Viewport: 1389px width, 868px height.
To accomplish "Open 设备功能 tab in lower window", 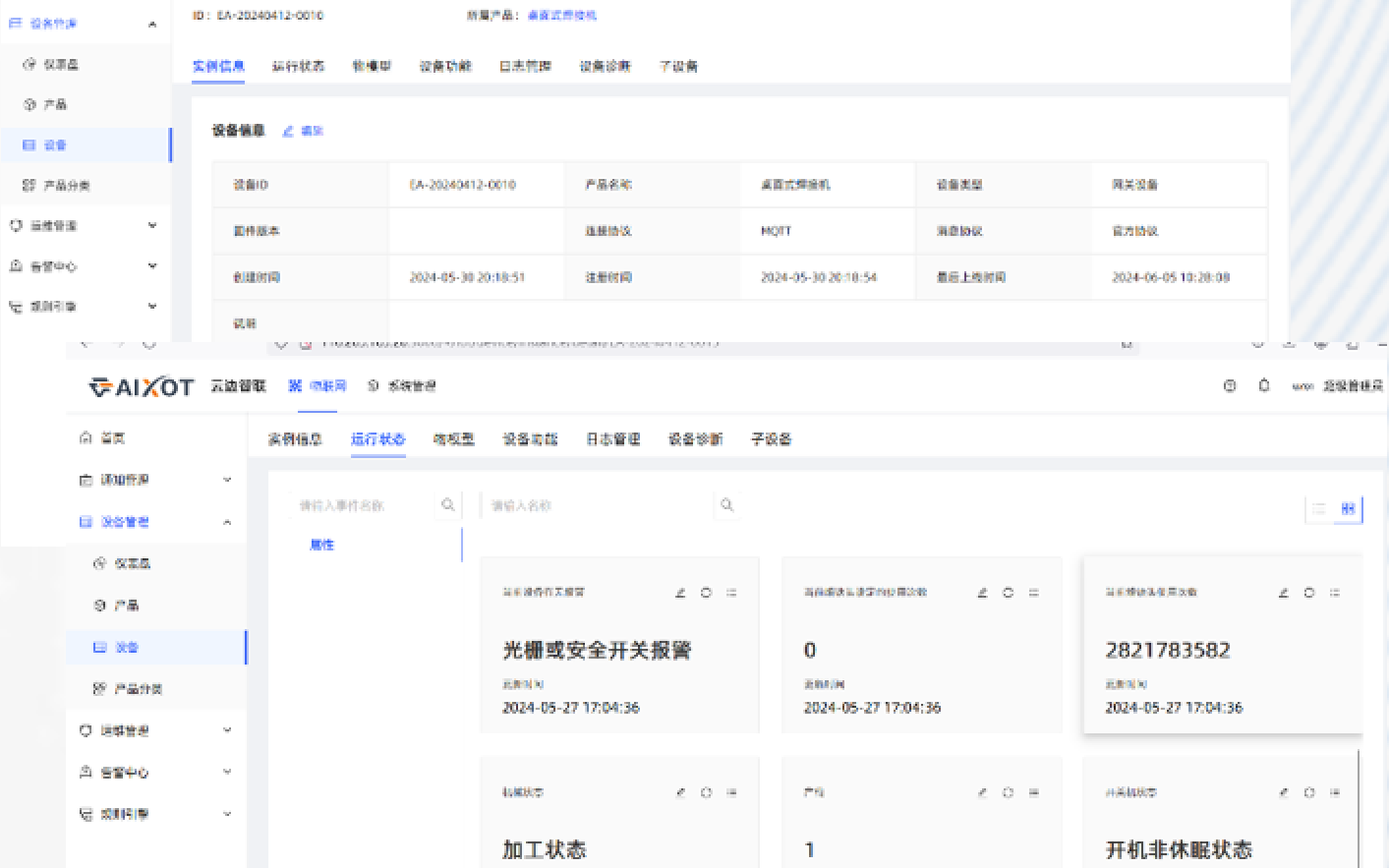I will [x=531, y=439].
